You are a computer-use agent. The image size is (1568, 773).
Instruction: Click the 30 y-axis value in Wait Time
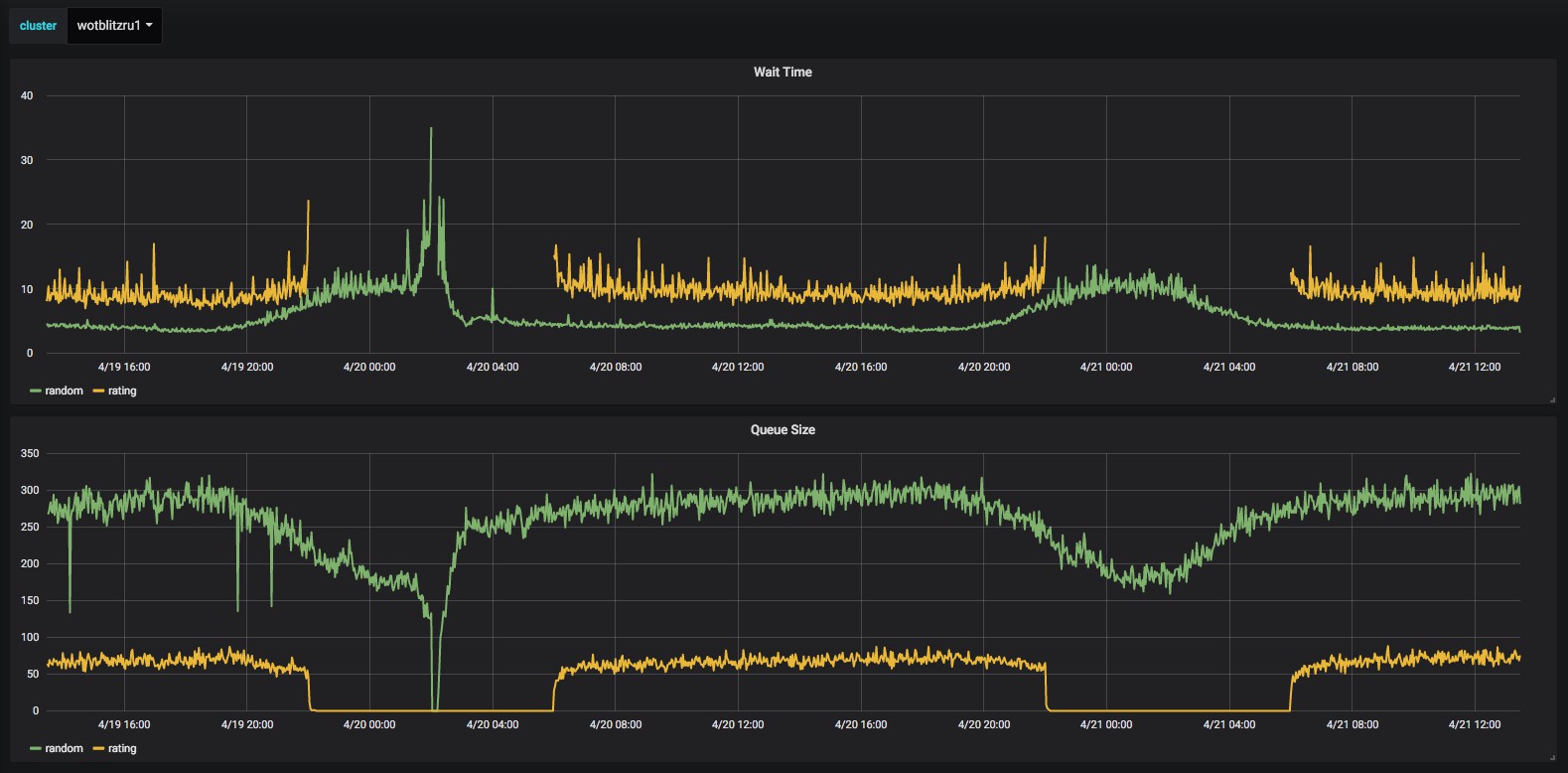click(x=27, y=160)
